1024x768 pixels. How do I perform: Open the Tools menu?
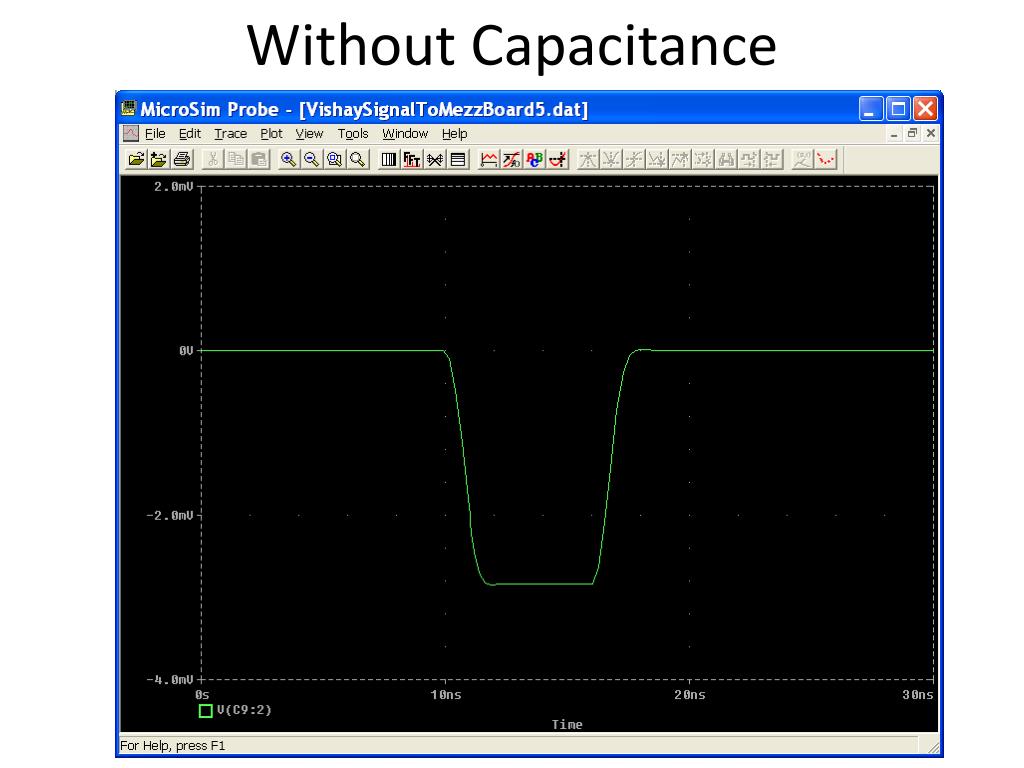point(353,134)
